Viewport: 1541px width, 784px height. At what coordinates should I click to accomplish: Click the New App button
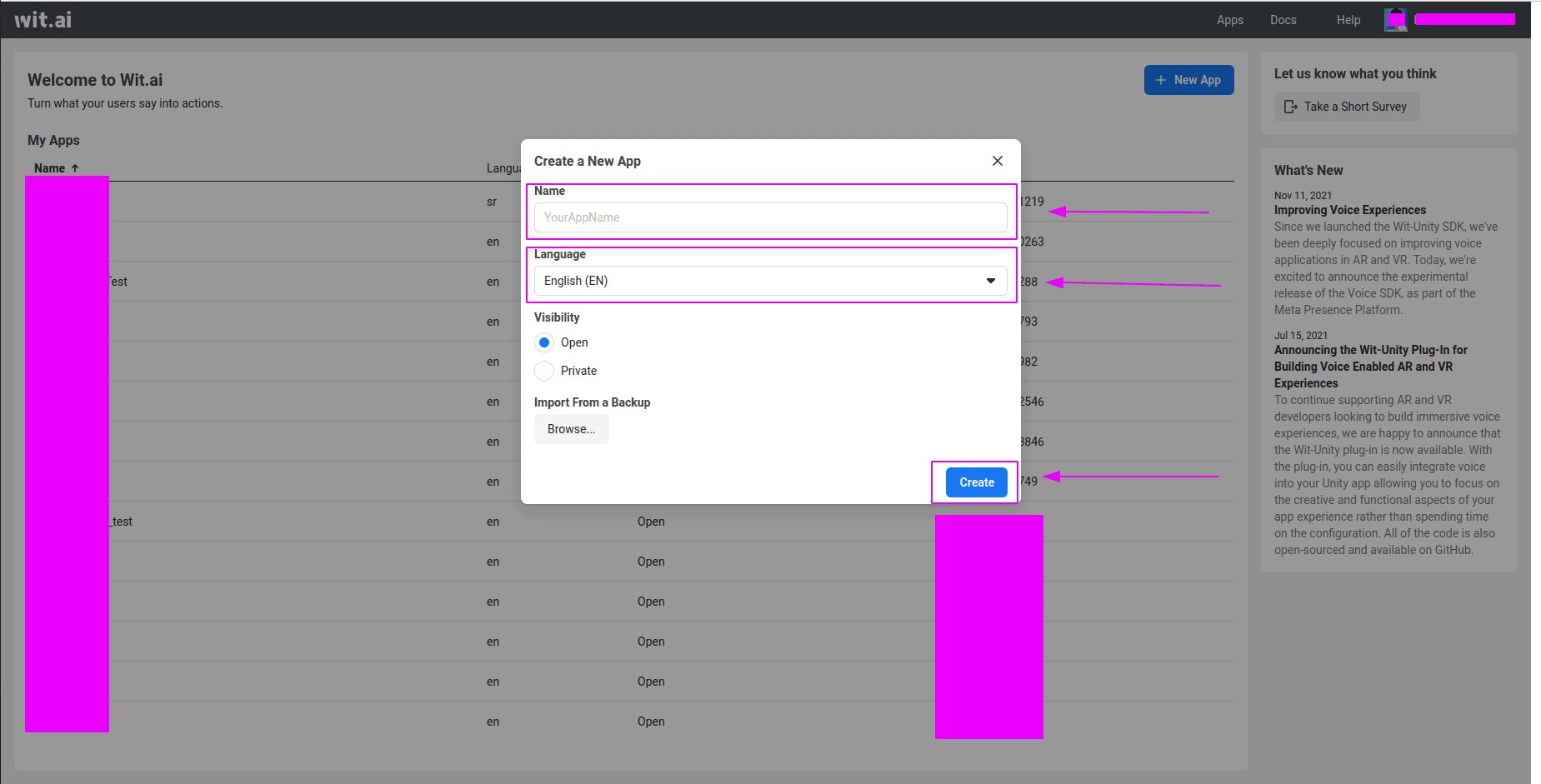tap(1188, 80)
